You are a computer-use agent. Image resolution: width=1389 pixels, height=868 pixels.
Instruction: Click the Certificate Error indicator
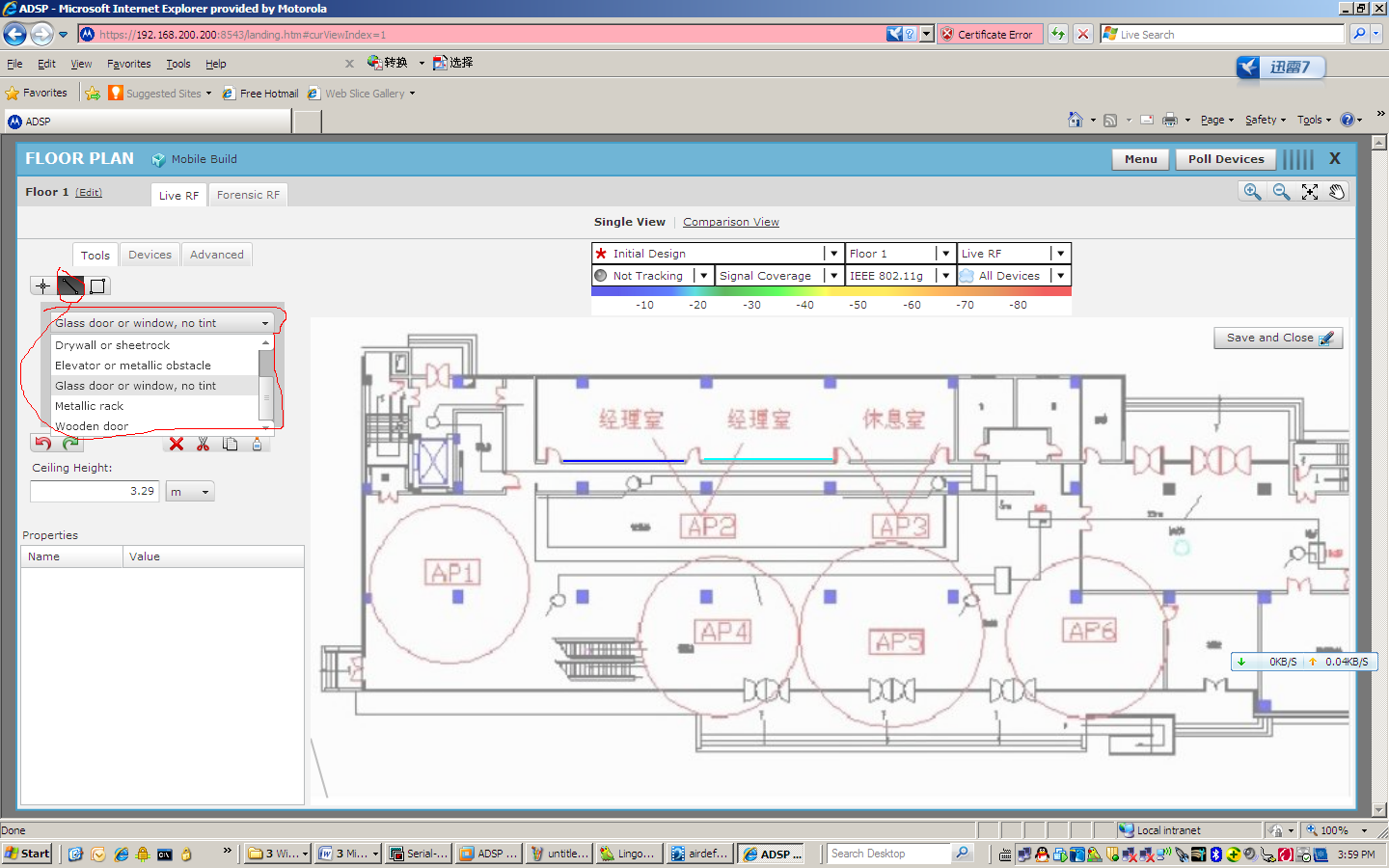pos(989,34)
